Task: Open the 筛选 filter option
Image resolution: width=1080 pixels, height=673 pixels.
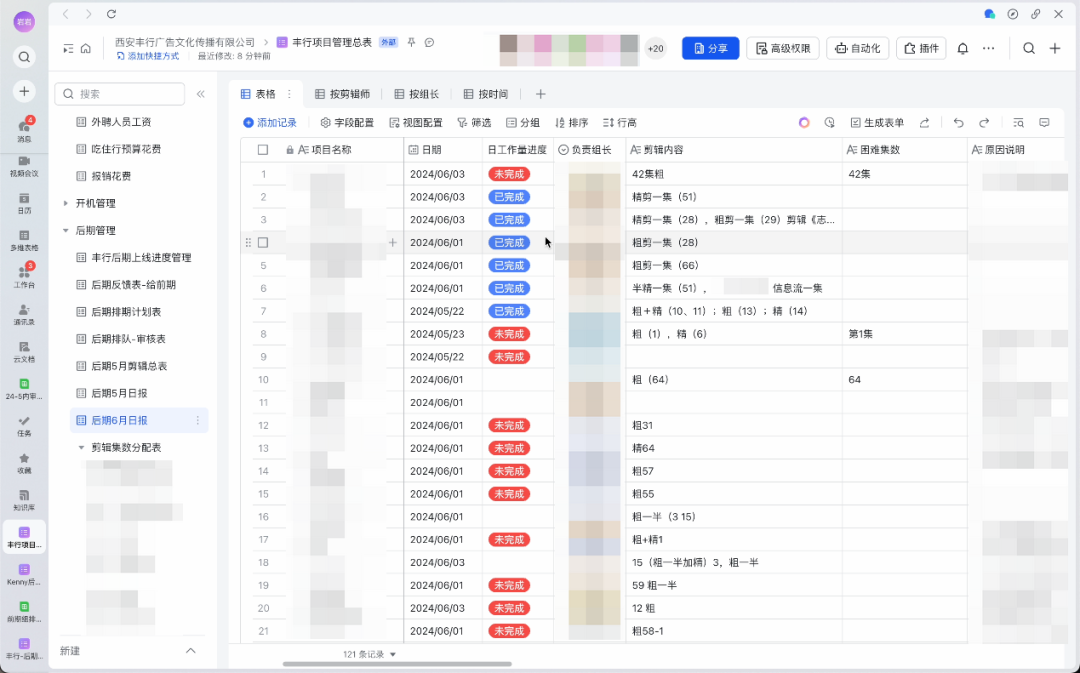Action: click(474, 123)
